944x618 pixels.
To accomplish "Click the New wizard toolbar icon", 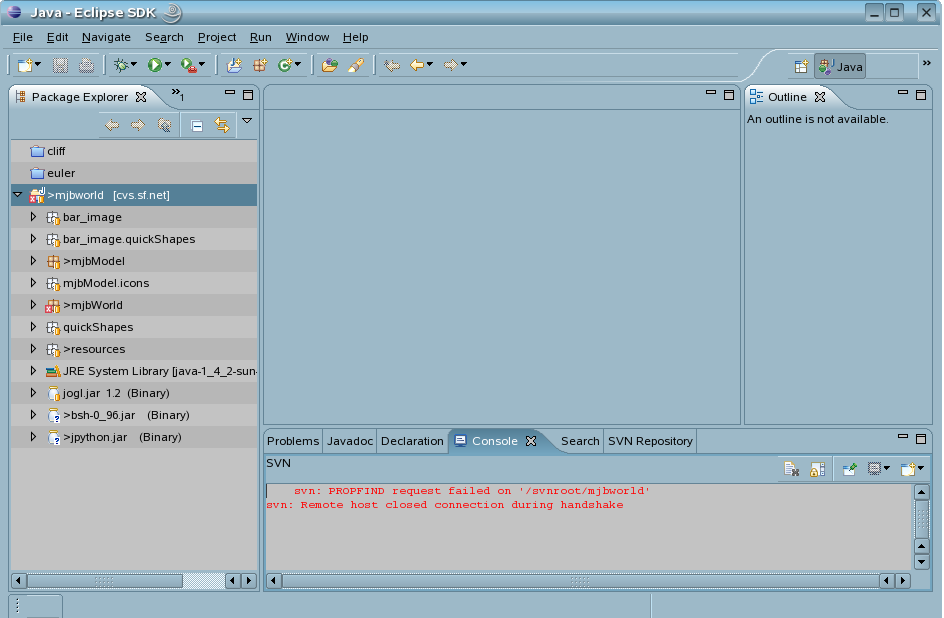I will (x=25, y=65).
